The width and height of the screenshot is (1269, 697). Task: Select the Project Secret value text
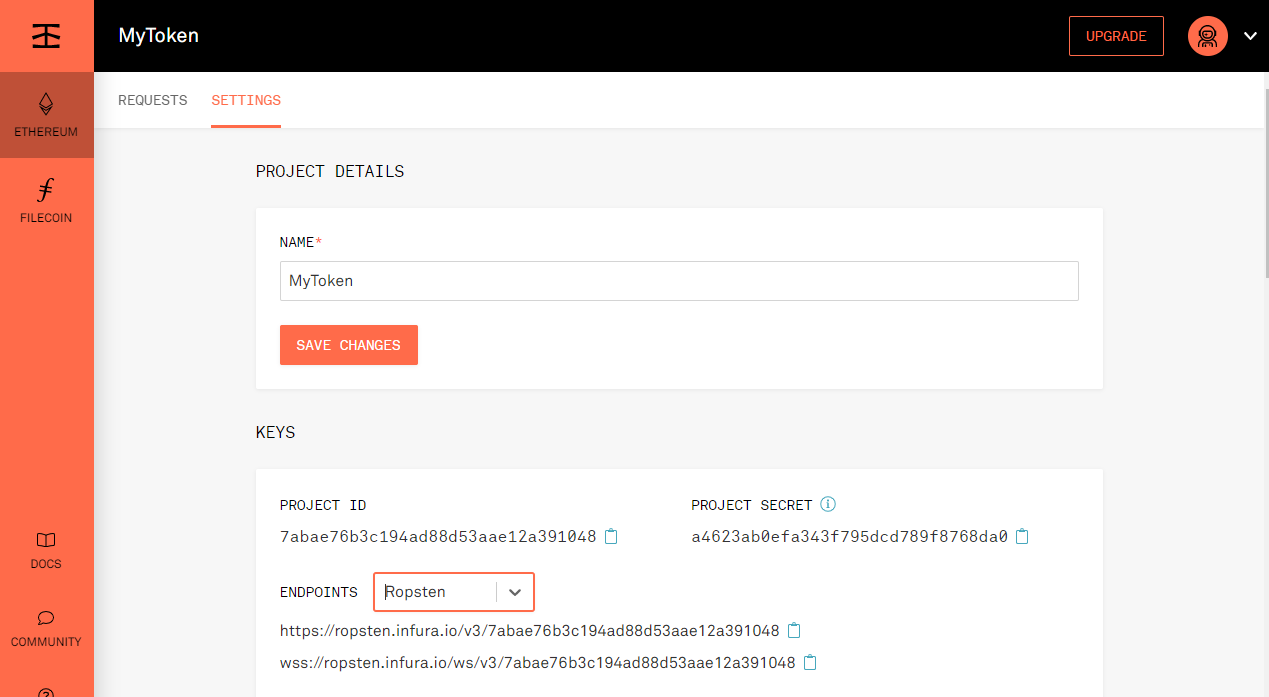point(849,537)
